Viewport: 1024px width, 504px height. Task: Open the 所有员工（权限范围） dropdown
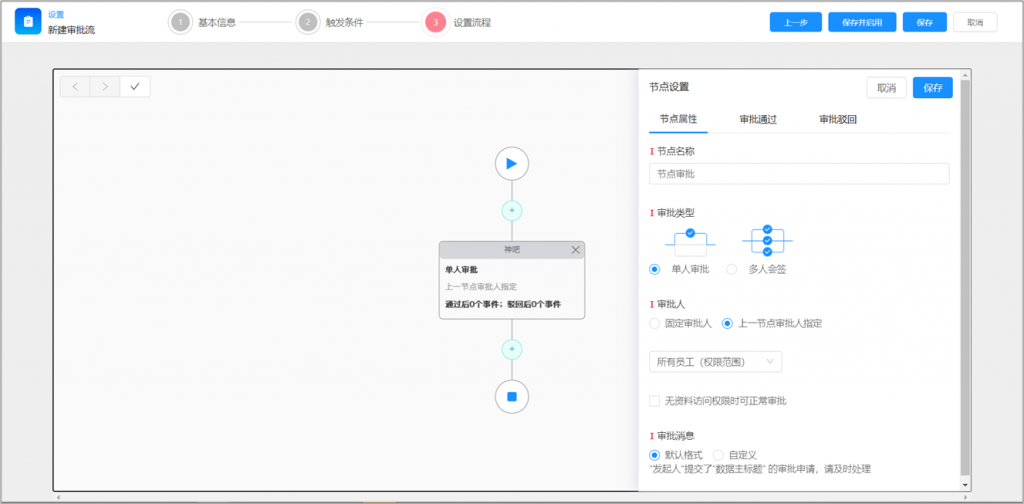pyautogui.click(x=715, y=361)
